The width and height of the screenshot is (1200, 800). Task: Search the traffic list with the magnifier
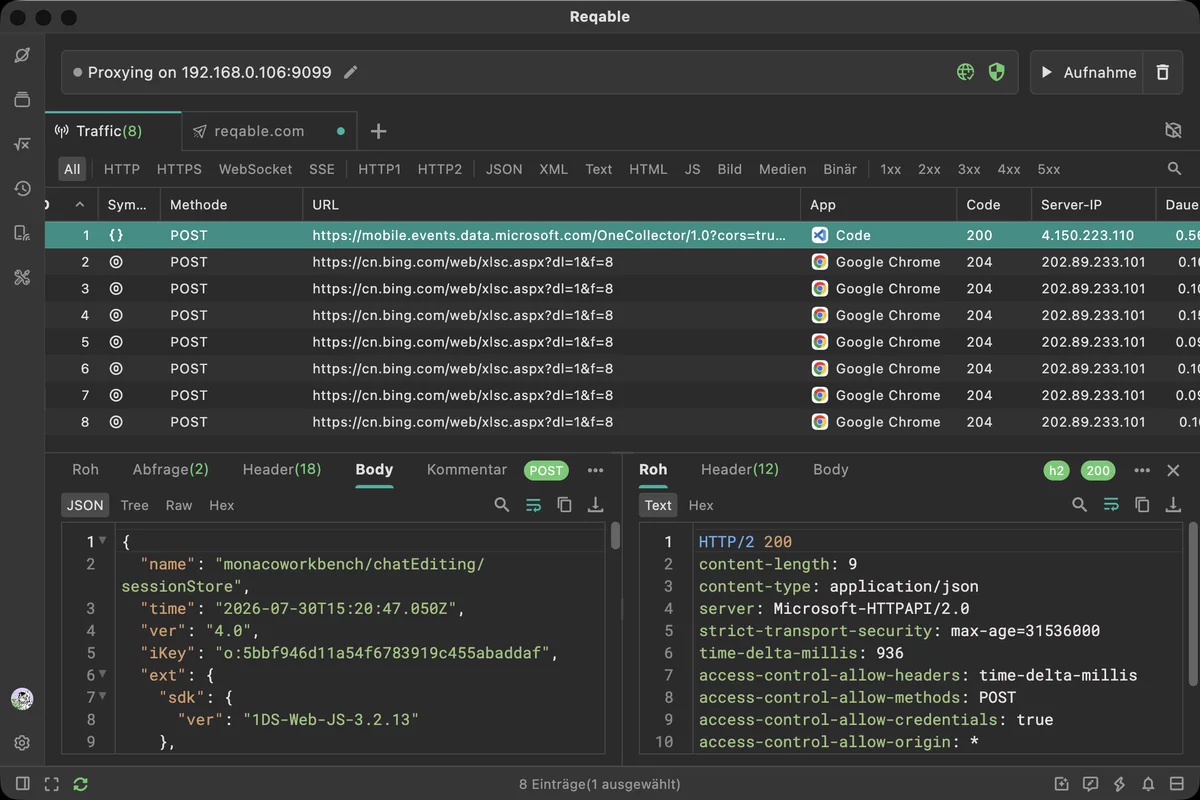click(x=1174, y=169)
